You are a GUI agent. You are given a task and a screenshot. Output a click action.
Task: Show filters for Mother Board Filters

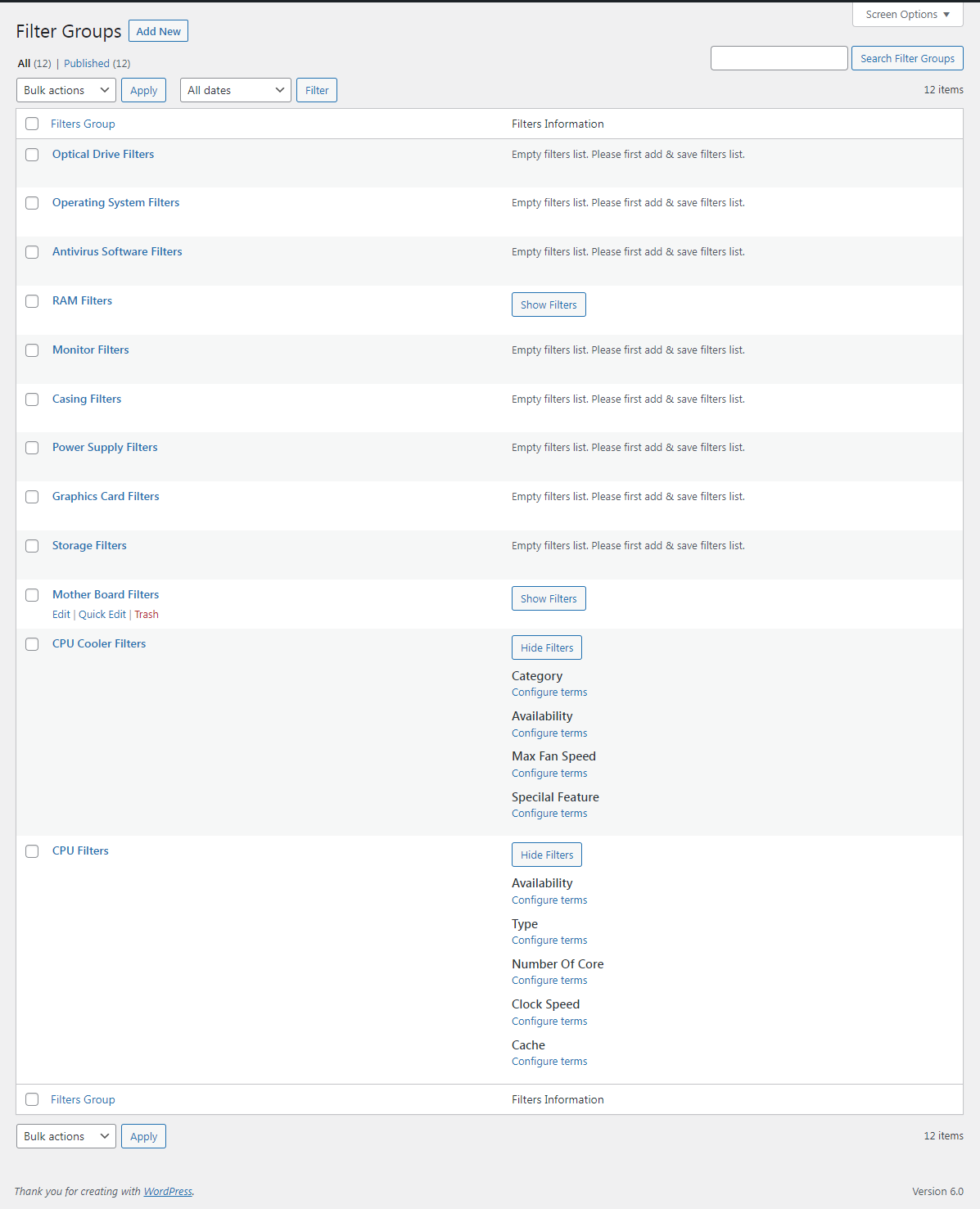click(x=549, y=598)
